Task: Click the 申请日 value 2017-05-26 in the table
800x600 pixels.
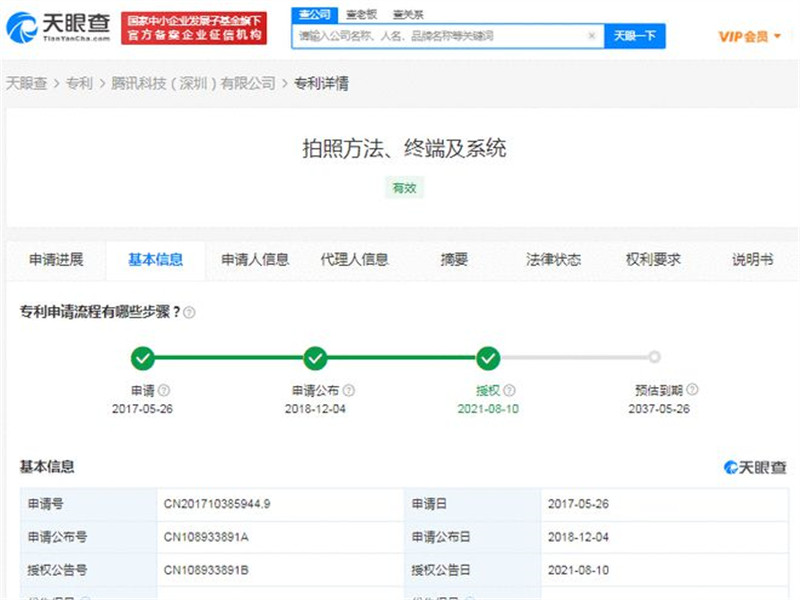Action: tap(578, 504)
